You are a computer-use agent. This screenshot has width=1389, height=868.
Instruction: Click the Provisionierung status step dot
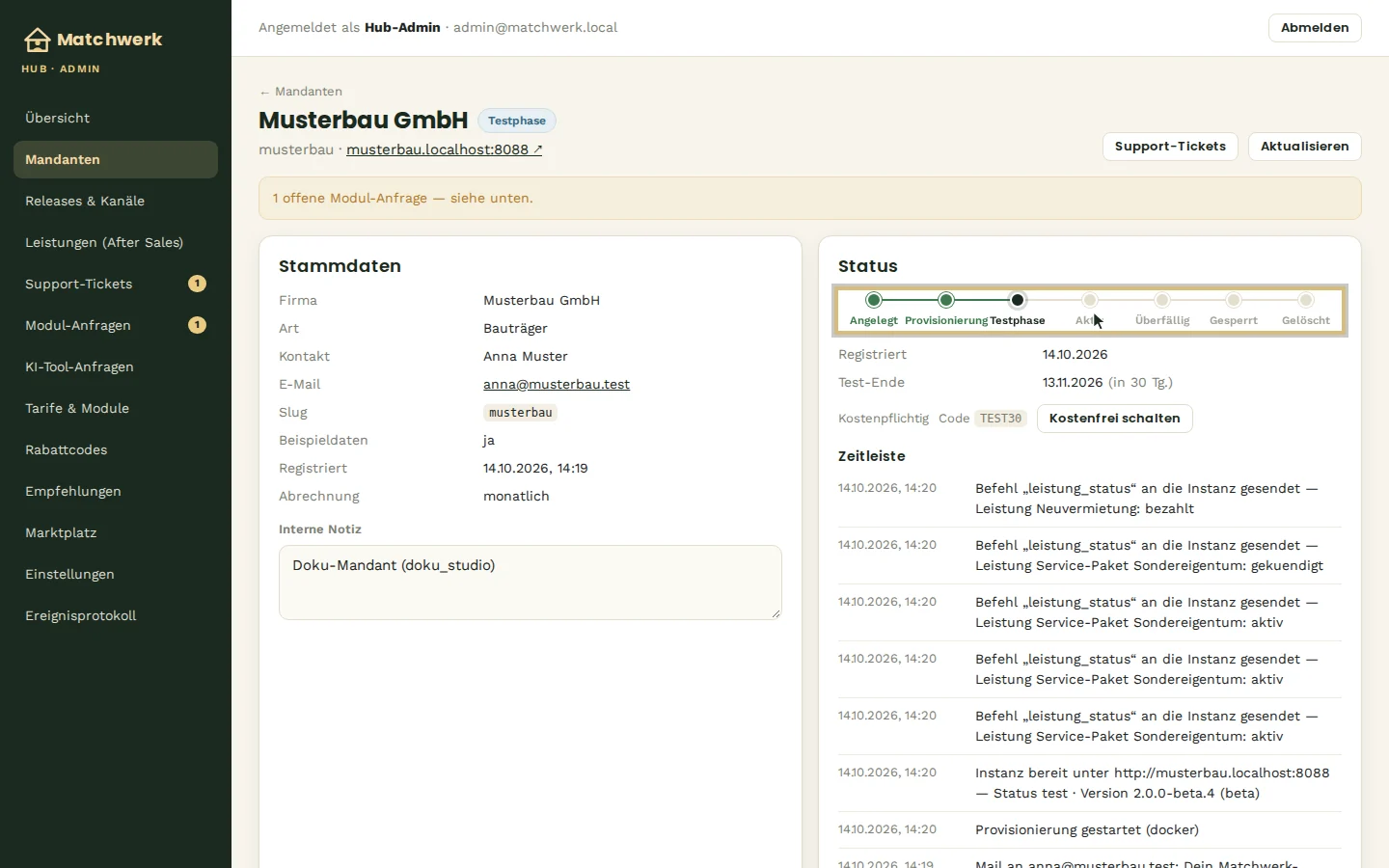(946, 300)
